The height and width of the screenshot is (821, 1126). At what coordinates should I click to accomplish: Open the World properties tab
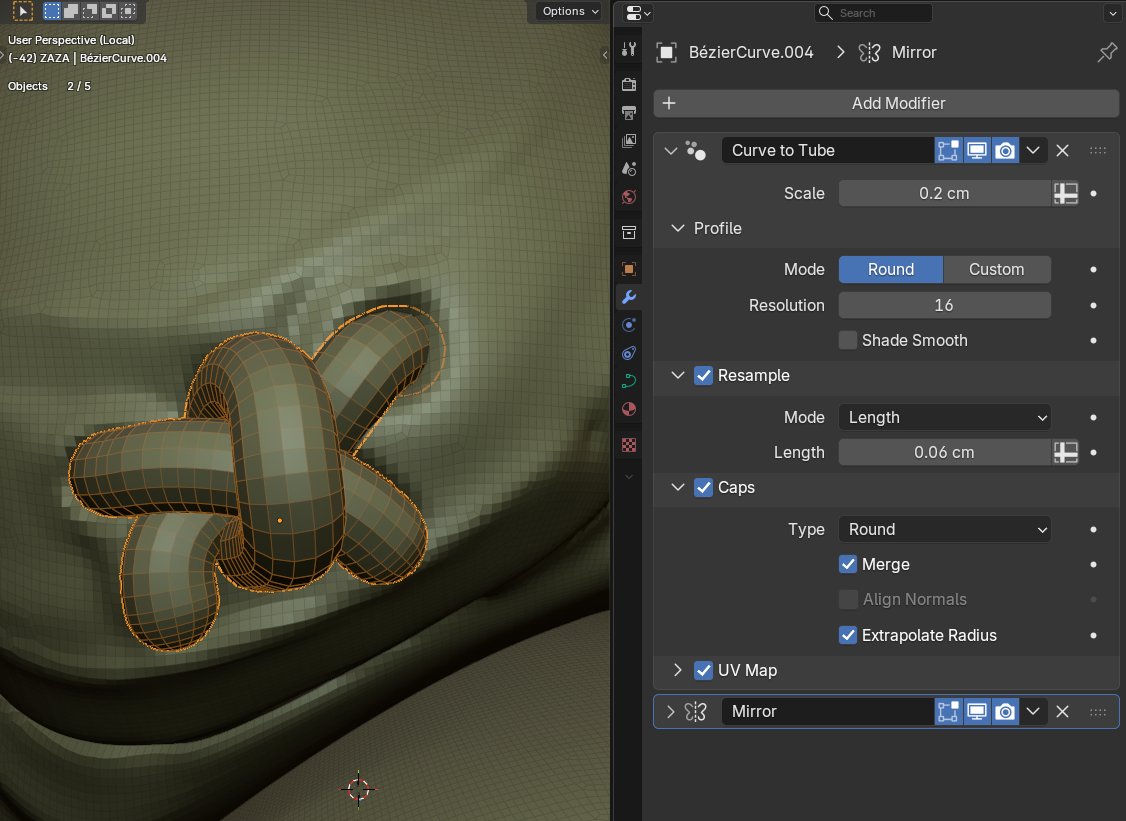(x=629, y=197)
